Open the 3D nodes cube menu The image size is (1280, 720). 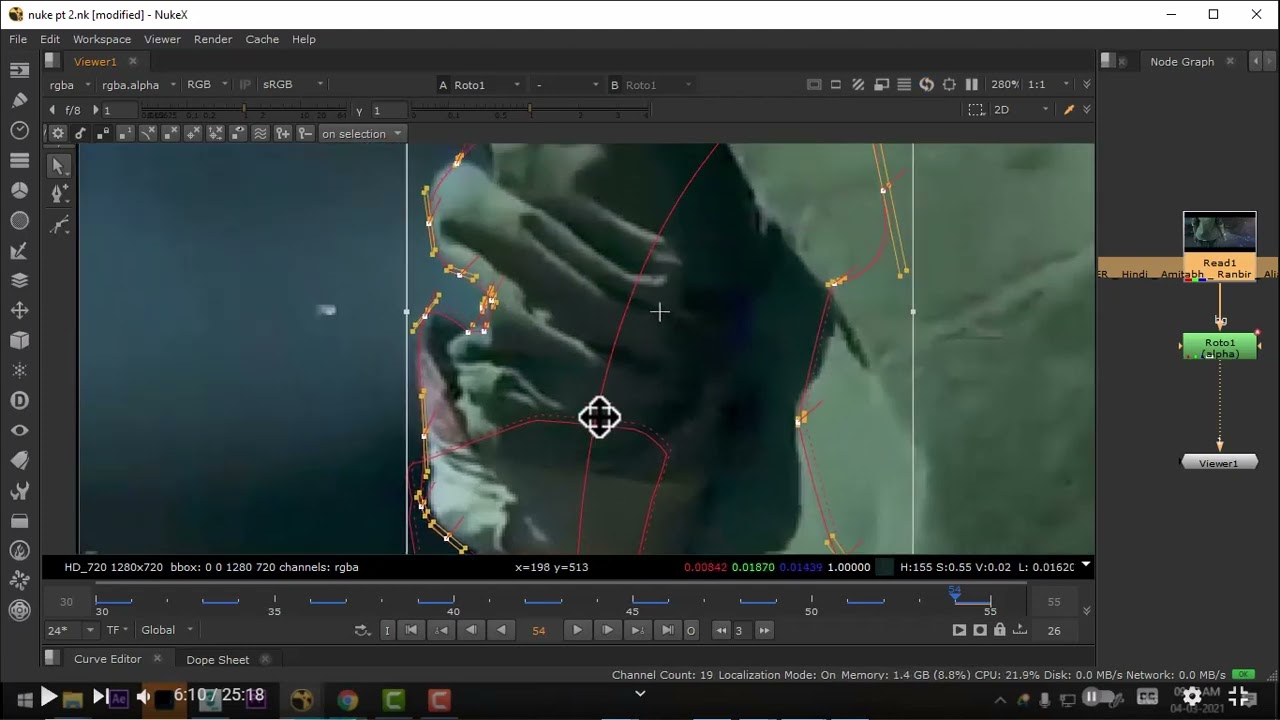(x=19, y=340)
